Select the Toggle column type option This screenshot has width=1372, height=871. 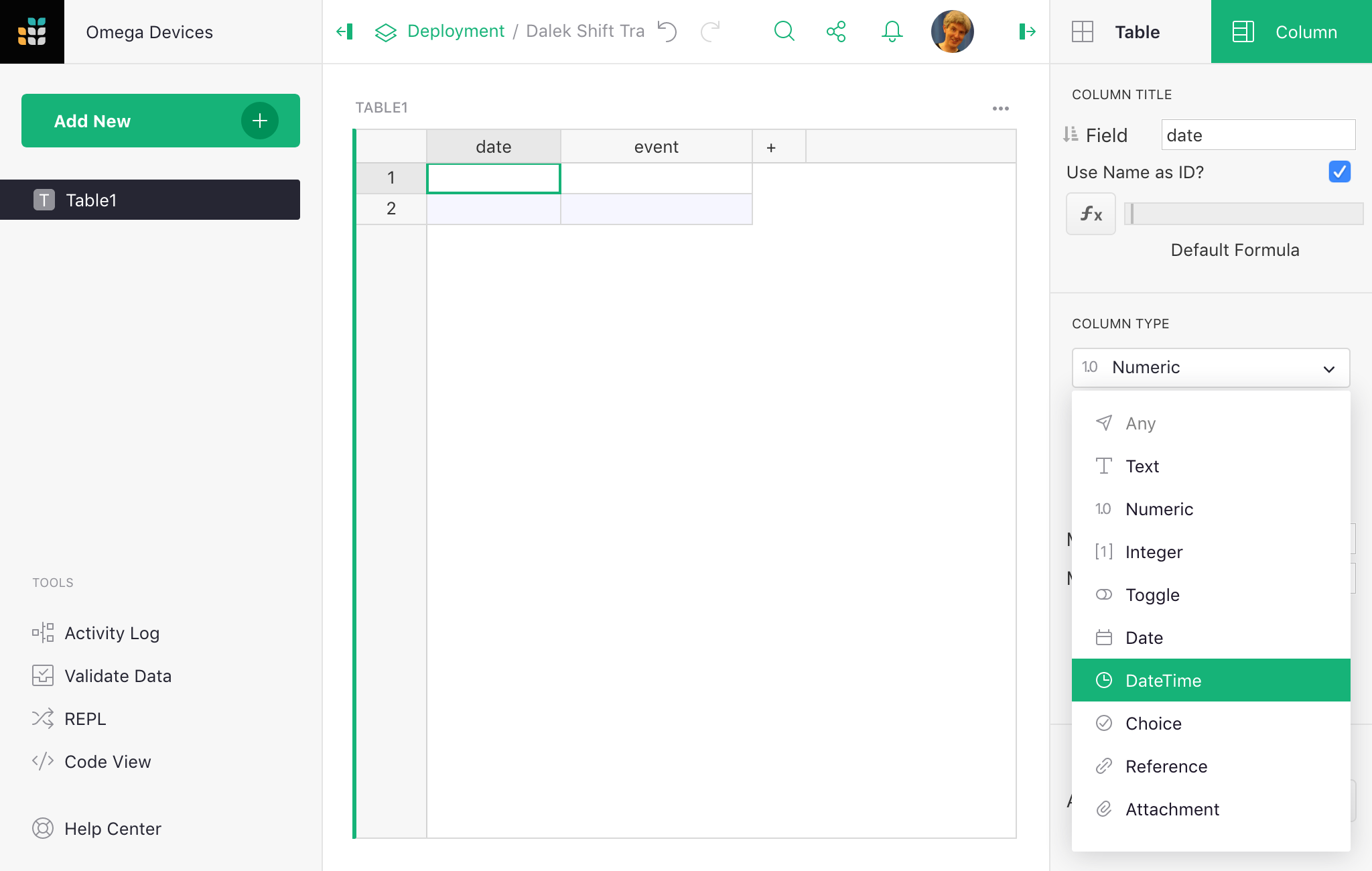(1152, 595)
